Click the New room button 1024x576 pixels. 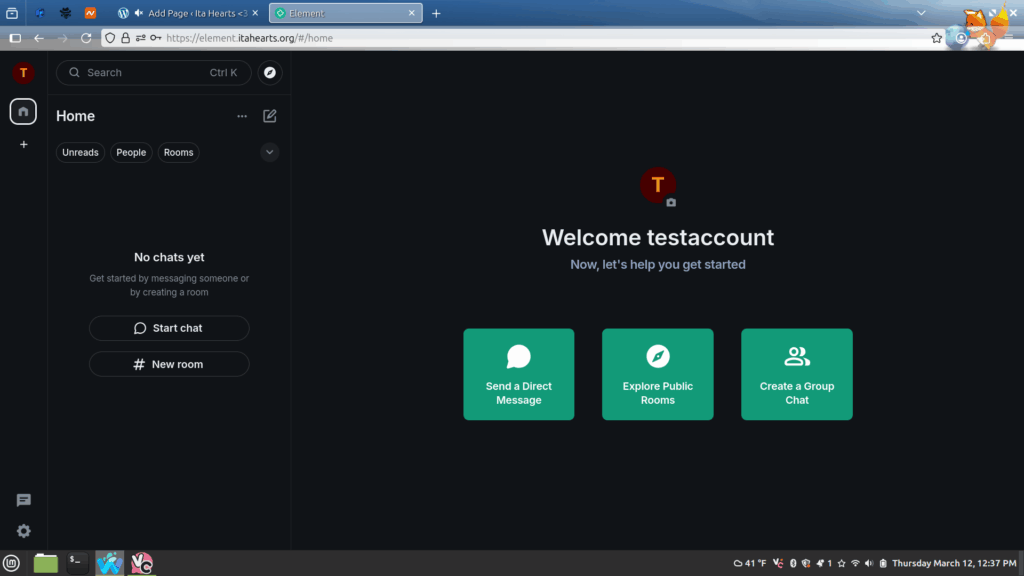pyautogui.click(x=169, y=364)
